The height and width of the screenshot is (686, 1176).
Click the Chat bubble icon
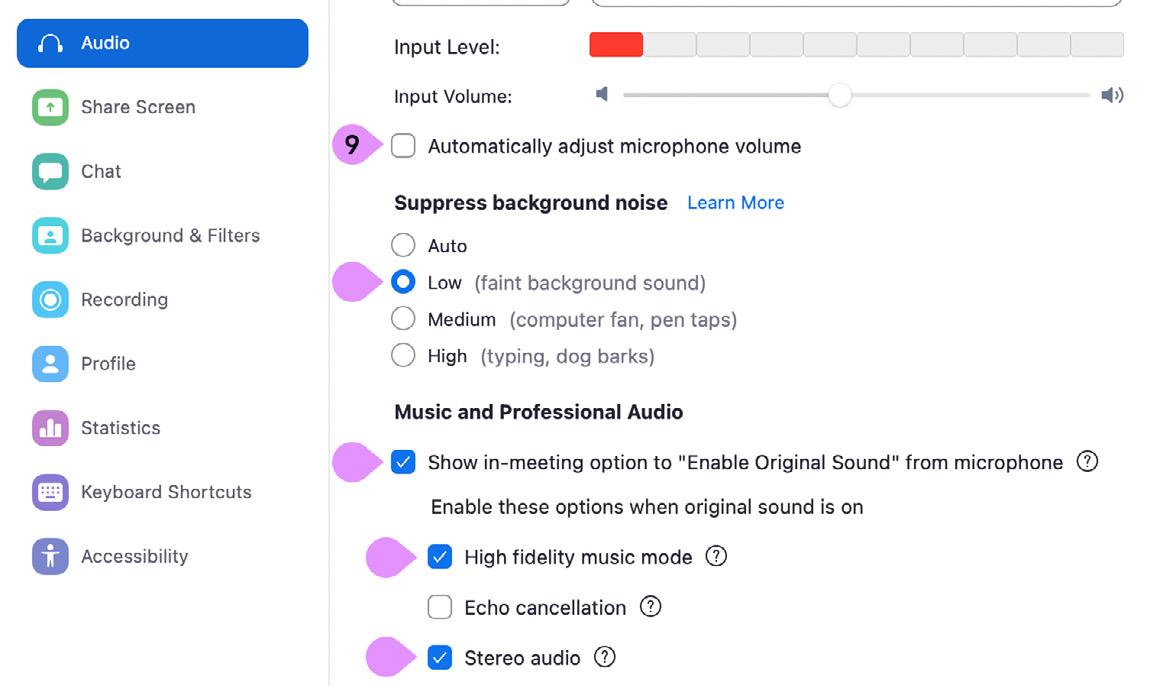(x=50, y=172)
